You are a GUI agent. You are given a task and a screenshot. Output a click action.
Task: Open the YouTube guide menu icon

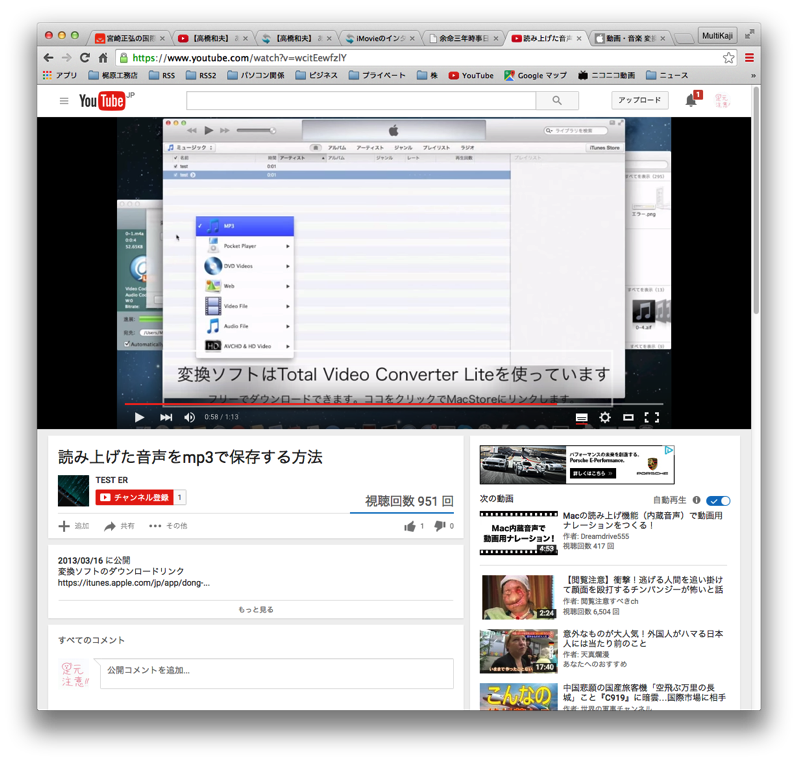point(64,101)
